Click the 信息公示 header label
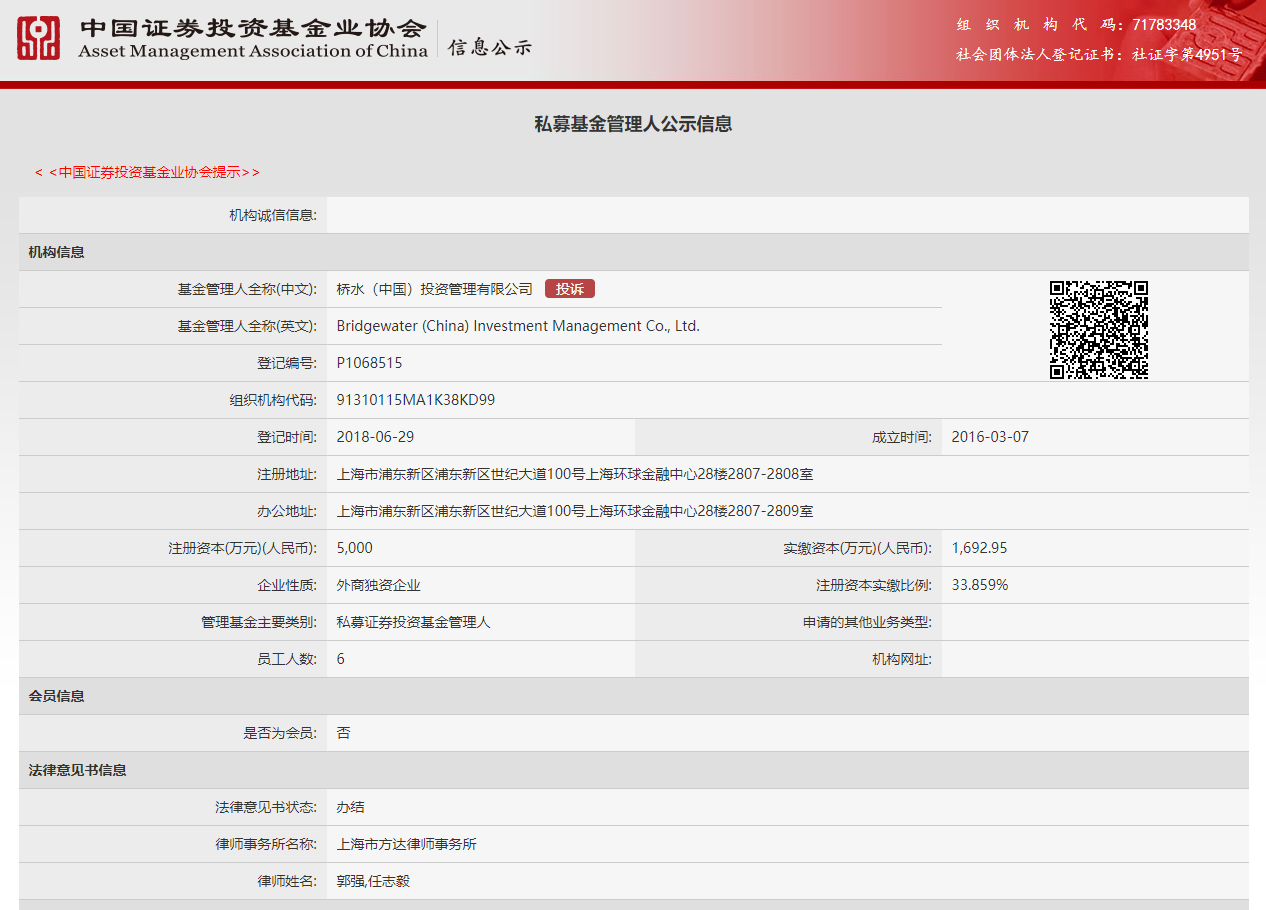The height and width of the screenshot is (910, 1266). pos(487,46)
